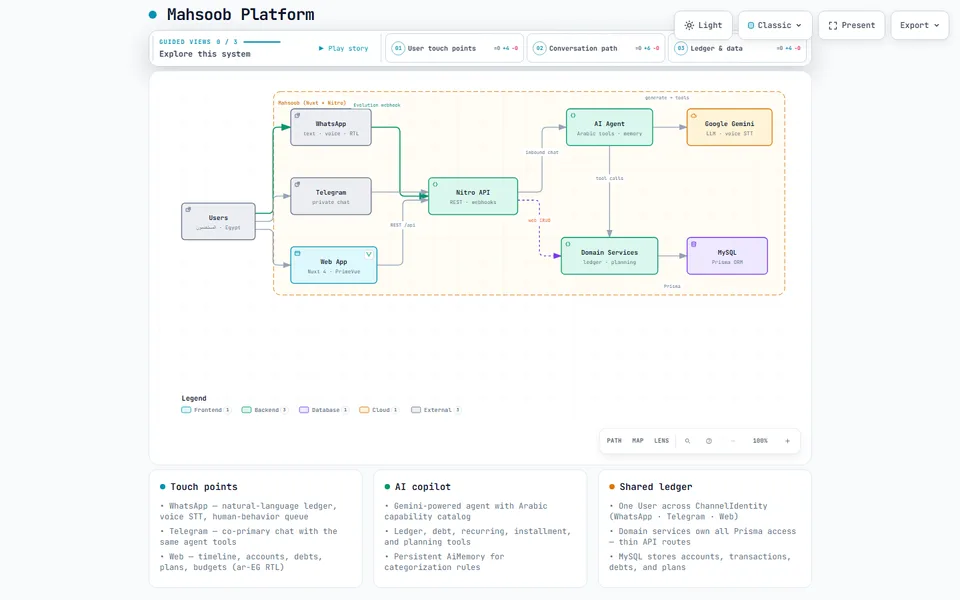This screenshot has height=600, width=960.
Task: Click the 'inbound chat' edge label
Action: coord(542,152)
